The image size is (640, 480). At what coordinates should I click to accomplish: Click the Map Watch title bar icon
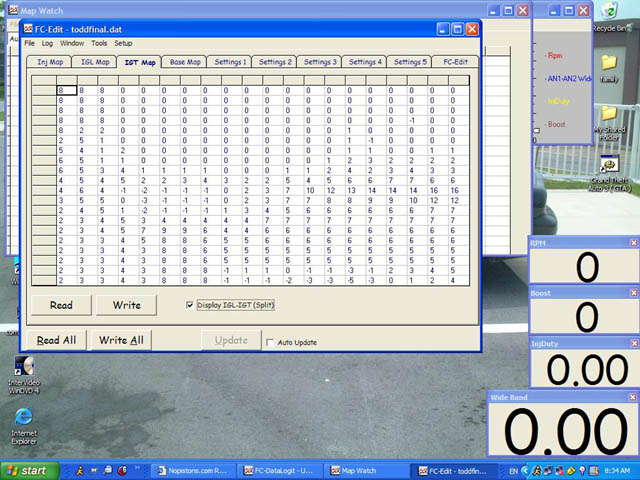[x=13, y=10]
